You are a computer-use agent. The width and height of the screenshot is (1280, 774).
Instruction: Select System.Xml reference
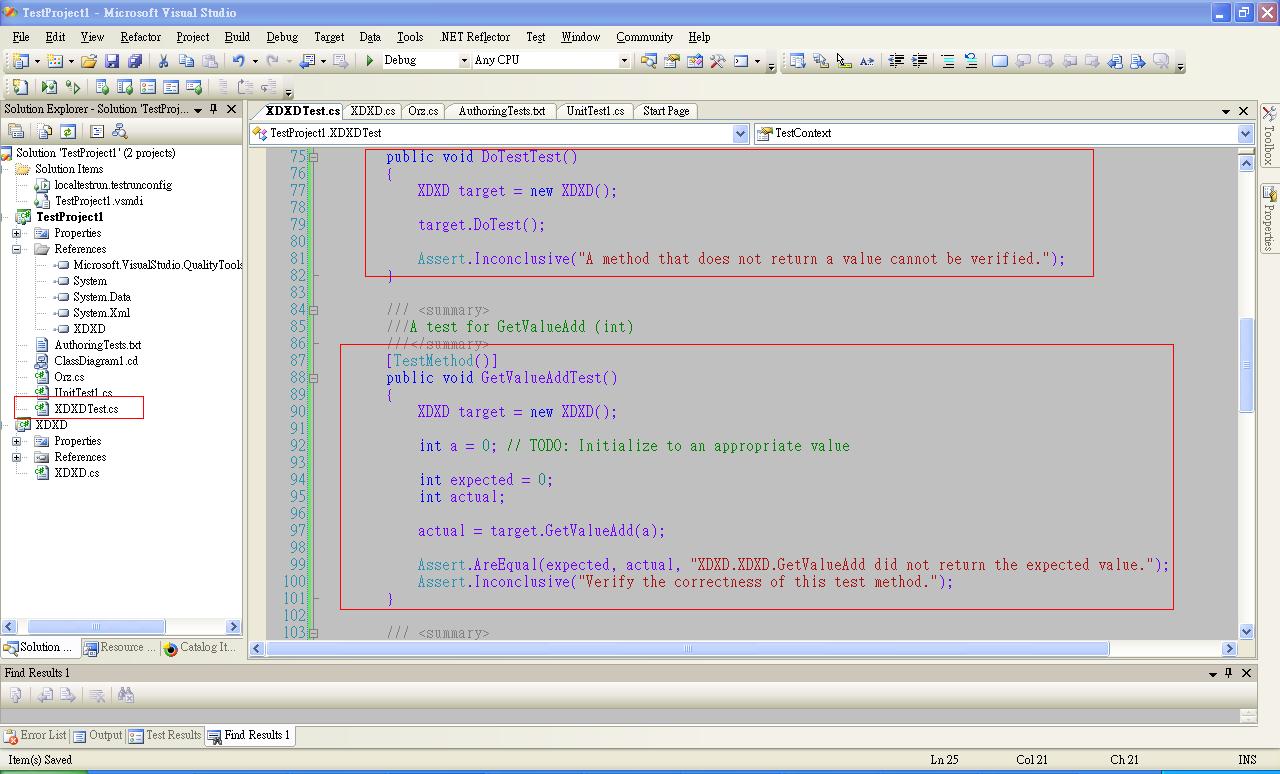[x=101, y=313]
